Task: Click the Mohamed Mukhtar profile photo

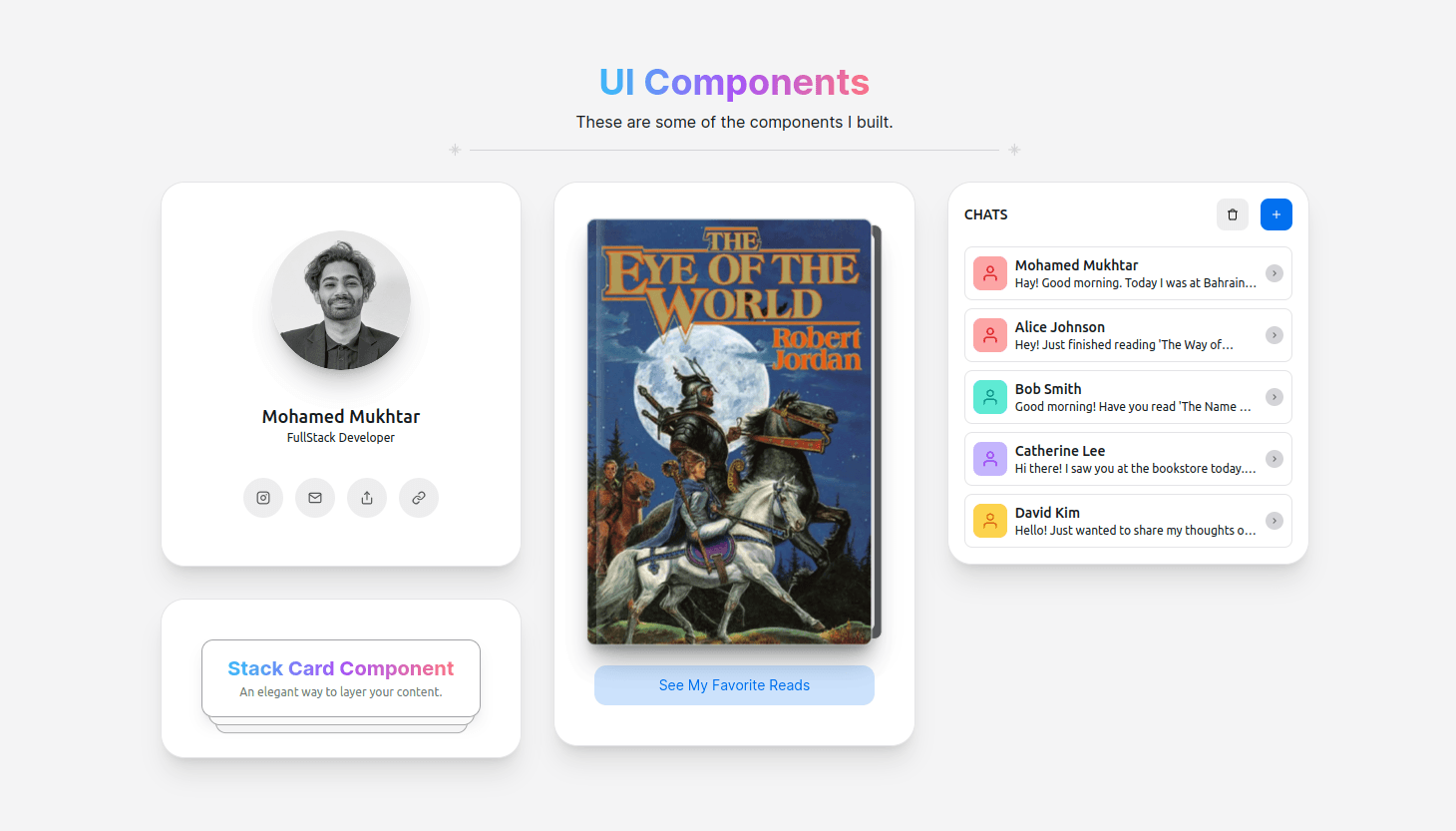Action: [341, 300]
